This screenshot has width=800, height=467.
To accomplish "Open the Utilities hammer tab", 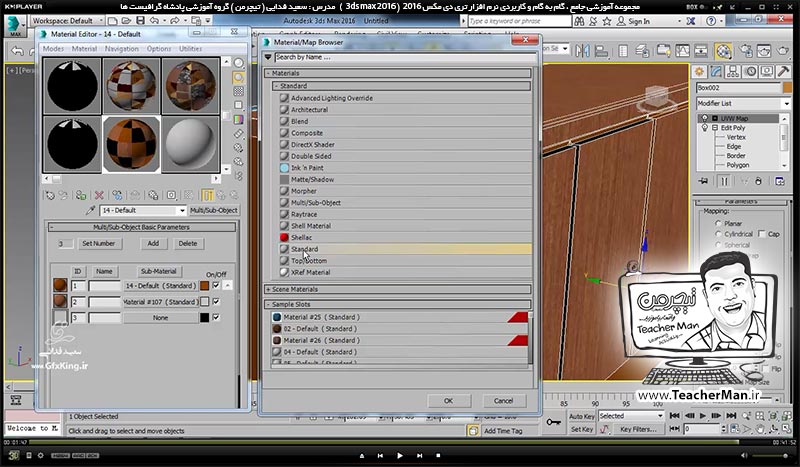I will 783,71.
